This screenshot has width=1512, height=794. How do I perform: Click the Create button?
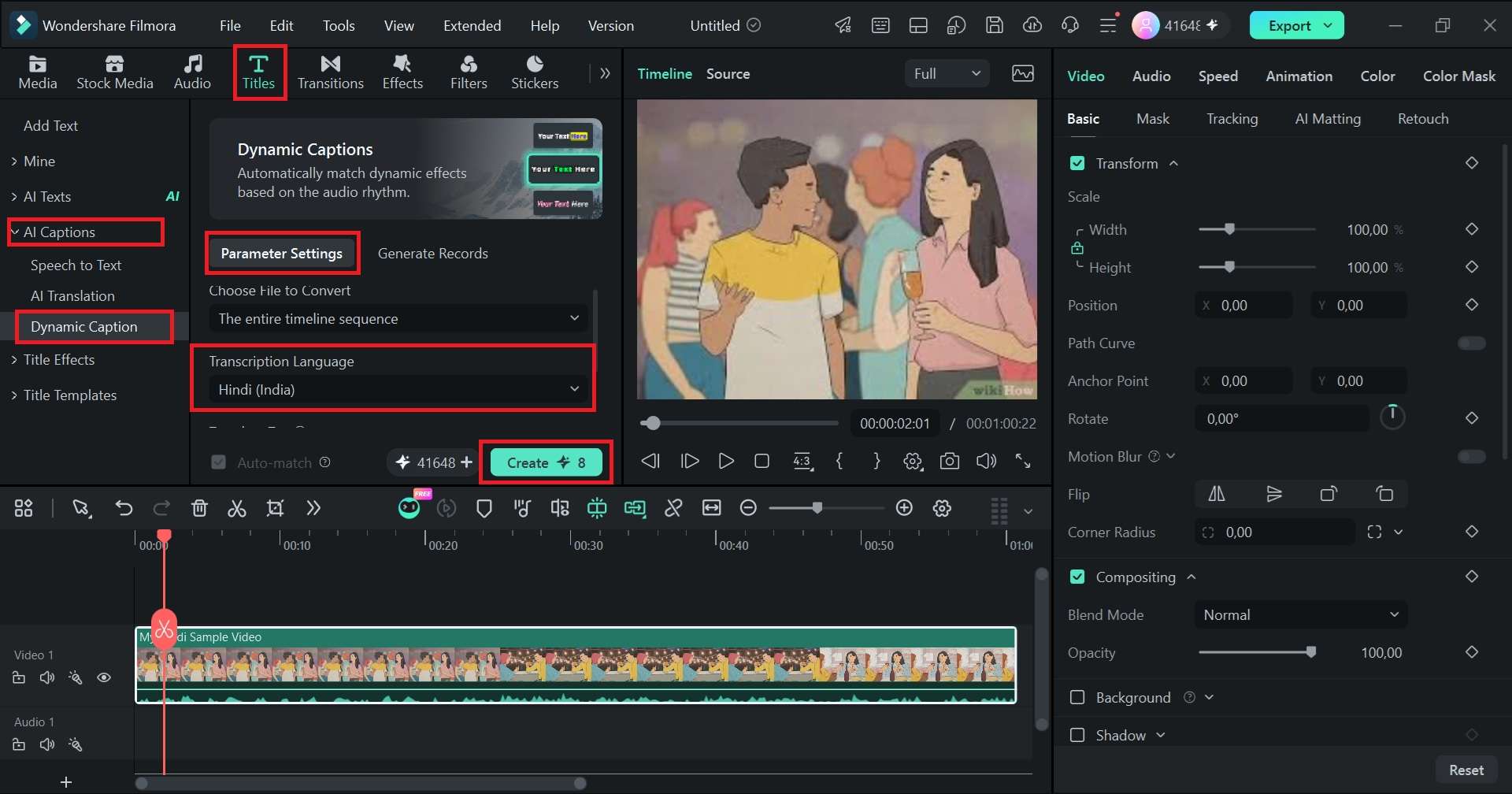pyautogui.click(x=546, y=462)
